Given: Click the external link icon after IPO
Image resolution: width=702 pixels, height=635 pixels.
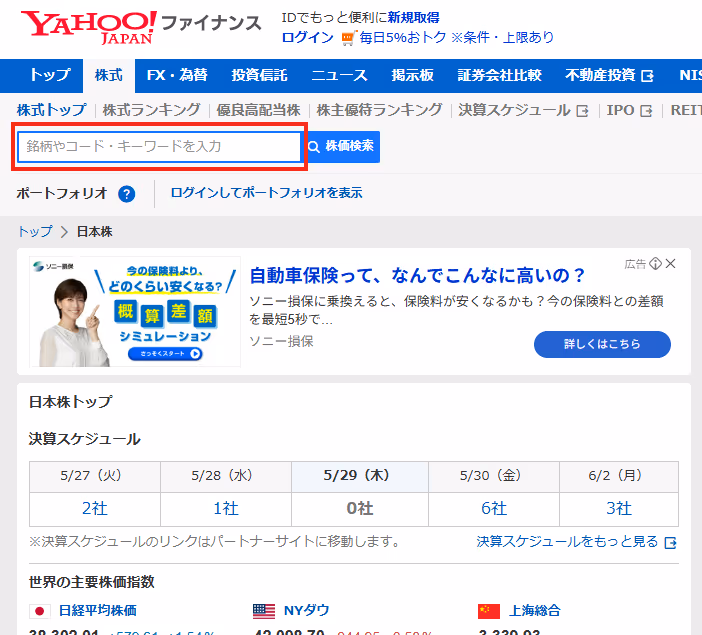Looking at the screenshot, I should [646, 111].
